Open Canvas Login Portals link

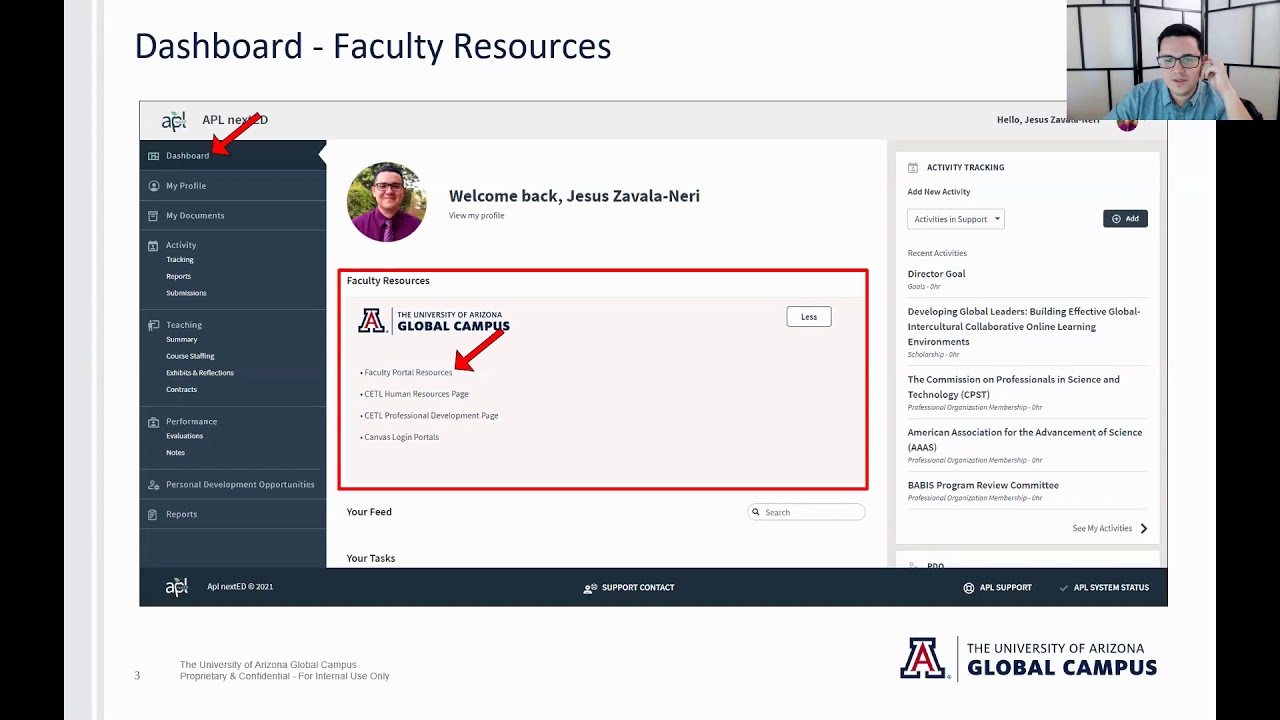tap(401, 437)
